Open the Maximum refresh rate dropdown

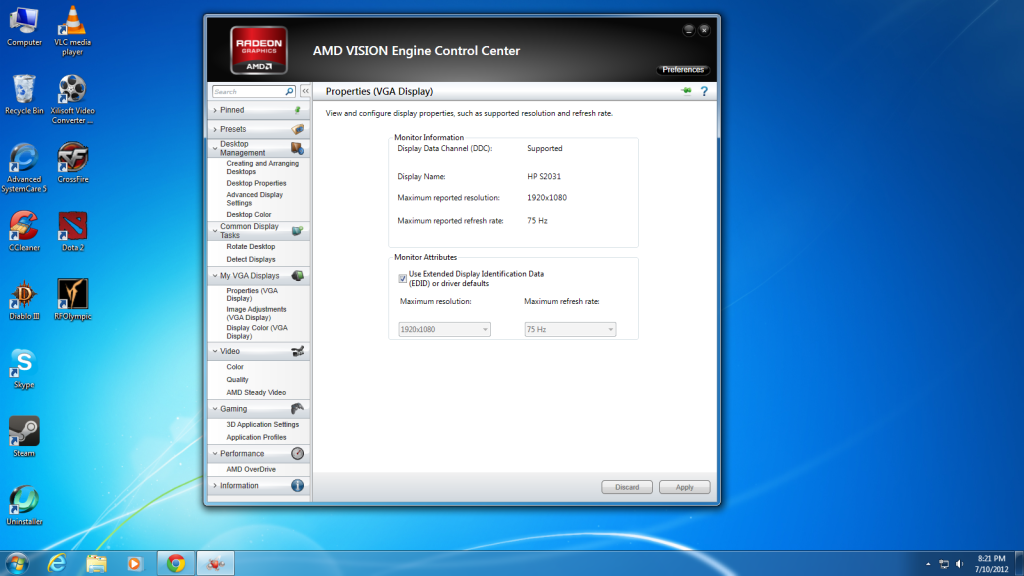pyautogui.click(x=570, y=329)
